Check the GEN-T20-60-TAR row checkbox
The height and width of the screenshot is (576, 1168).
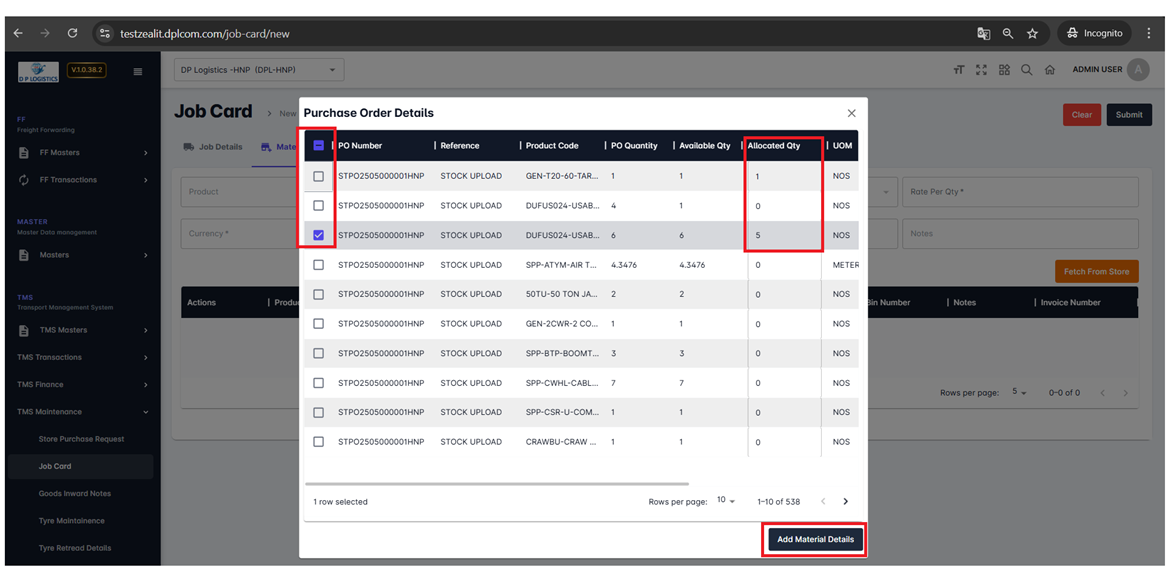(x=319, y=176)
